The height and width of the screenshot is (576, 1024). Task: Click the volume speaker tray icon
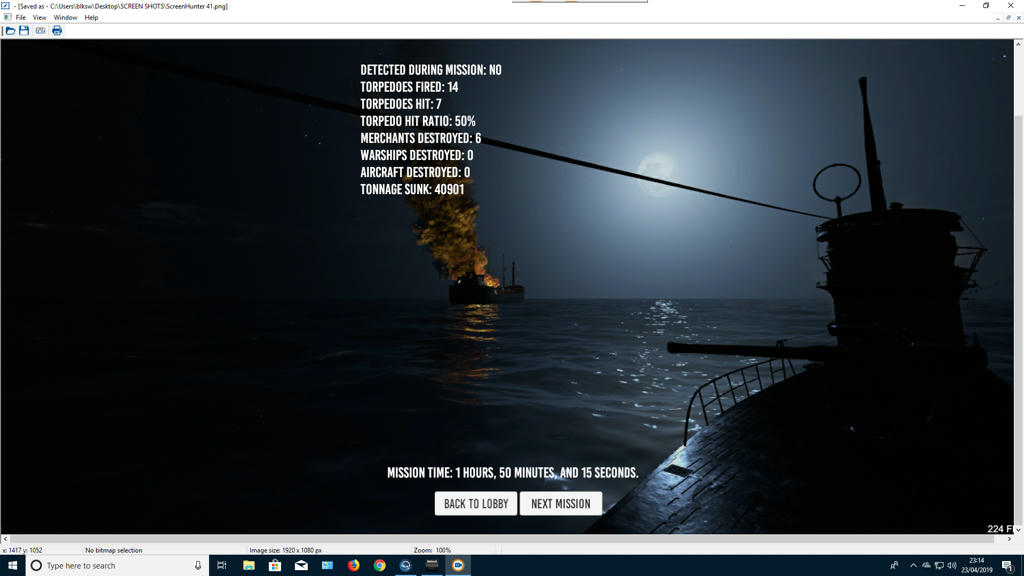coord(952,566)
